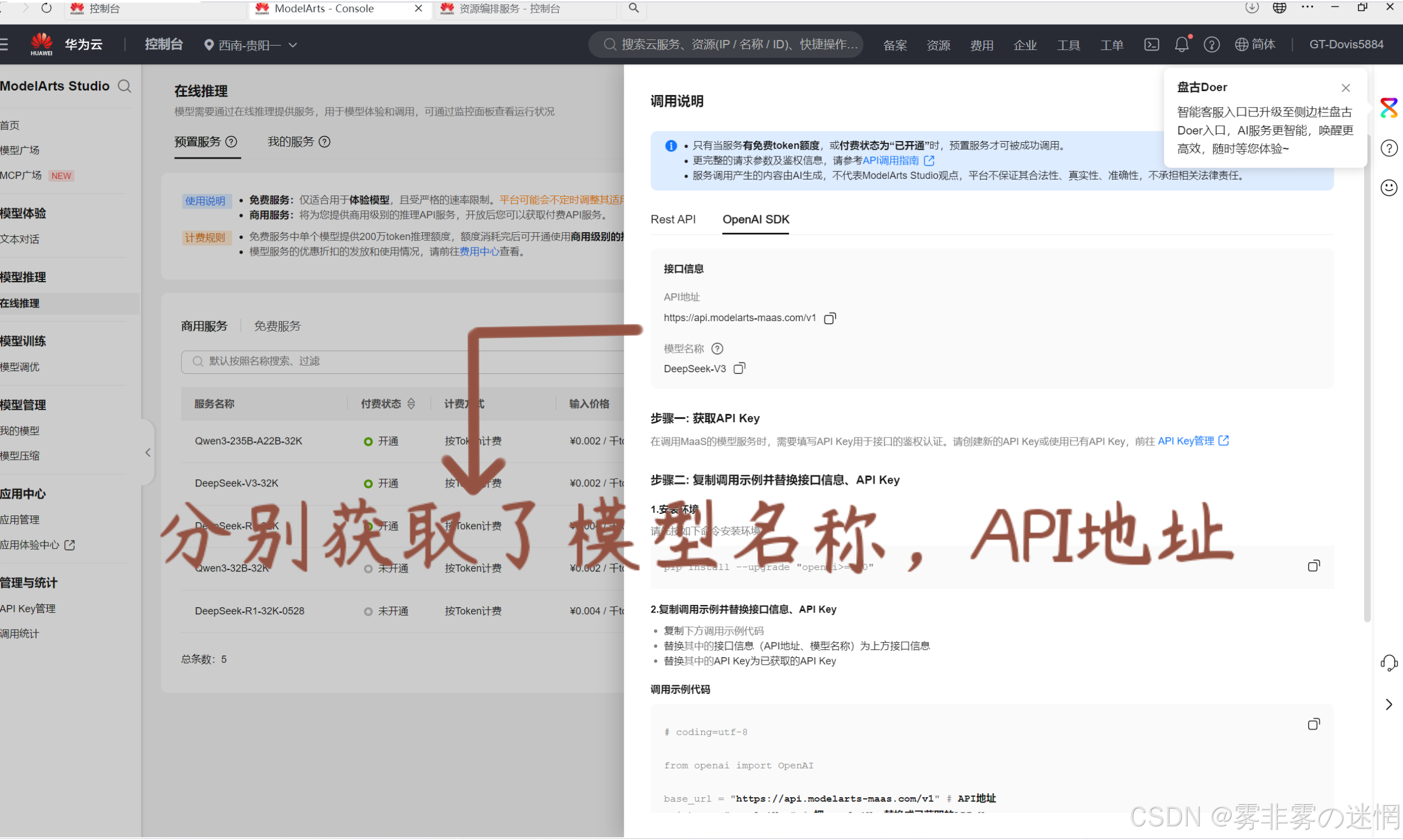This screenshot has height=840, width=1403.
Task: Click the ModelArts Studio search icon
Action: tap(125, 86)
